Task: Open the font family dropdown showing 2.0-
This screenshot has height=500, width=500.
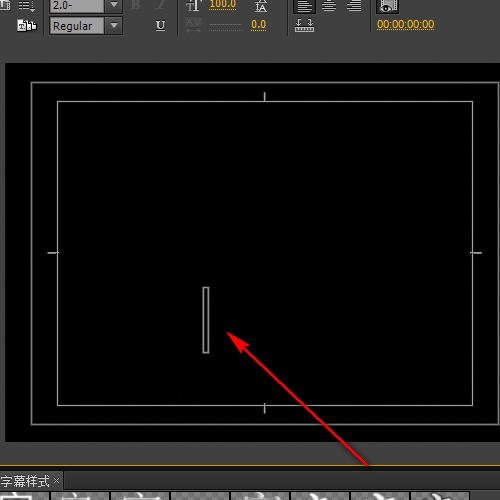Action: click(86, 6)
